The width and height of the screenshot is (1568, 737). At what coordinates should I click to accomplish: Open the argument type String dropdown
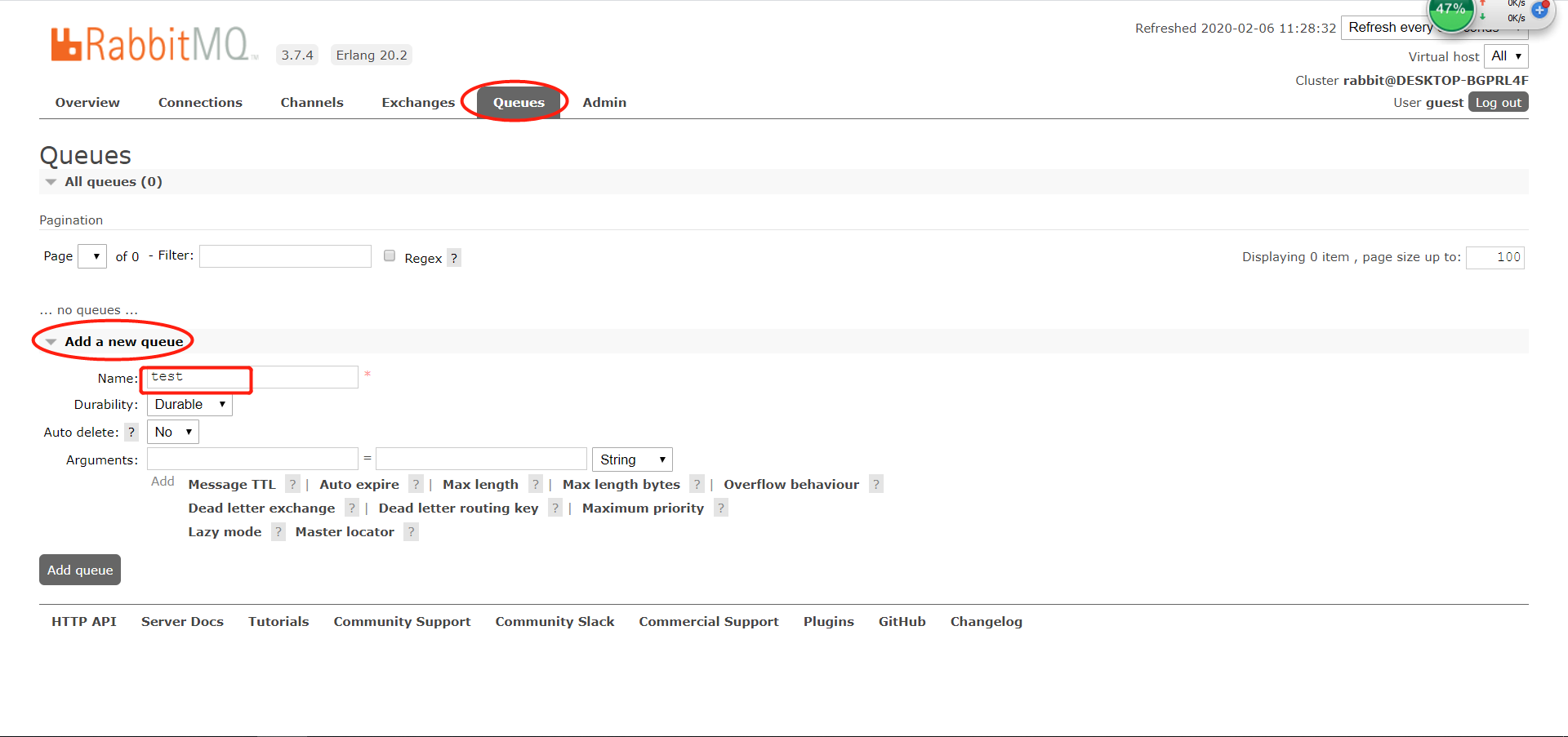632,460
